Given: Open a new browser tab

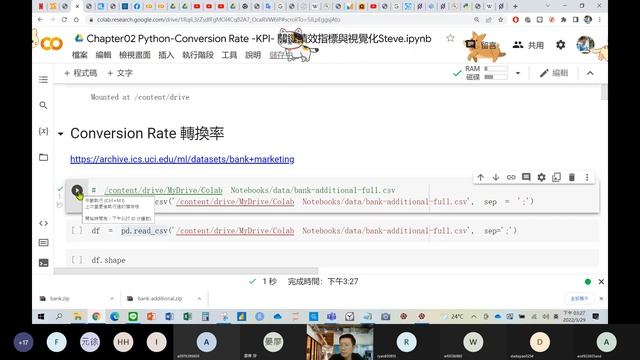Looking at the screenshot, I should coord(515,6).
